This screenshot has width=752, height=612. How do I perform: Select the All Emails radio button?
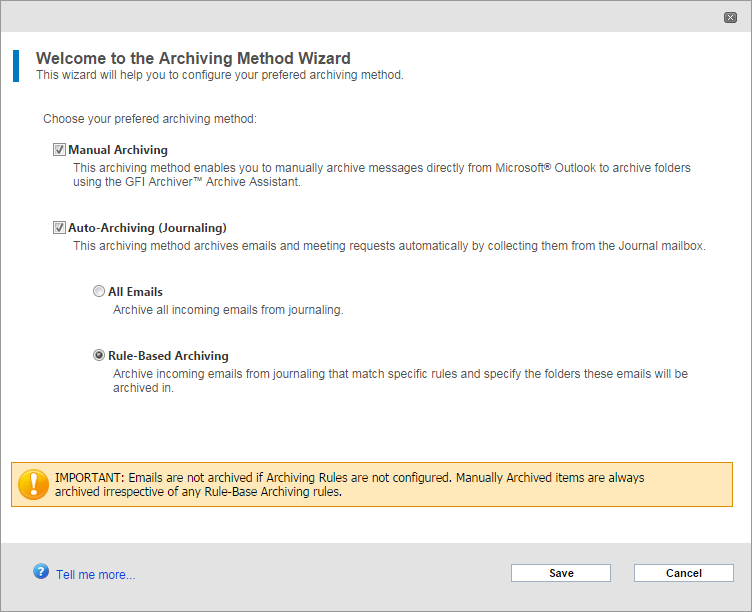[x=99, y=291]
